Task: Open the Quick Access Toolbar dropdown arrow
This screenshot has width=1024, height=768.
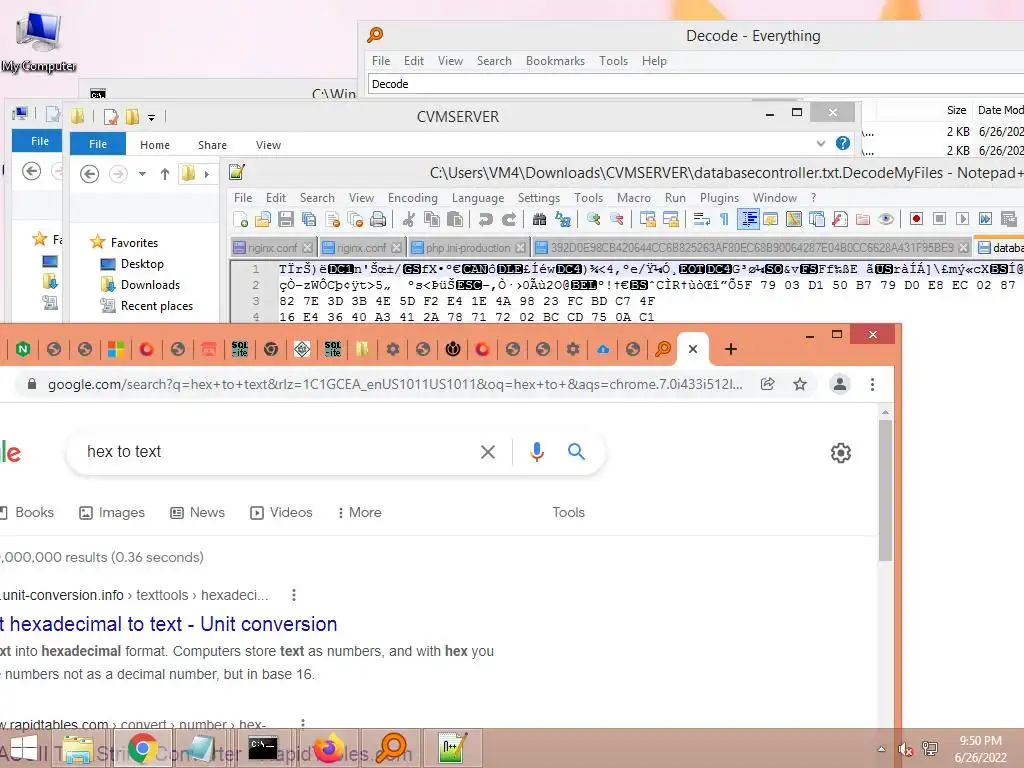Action: tap(152, 118)
